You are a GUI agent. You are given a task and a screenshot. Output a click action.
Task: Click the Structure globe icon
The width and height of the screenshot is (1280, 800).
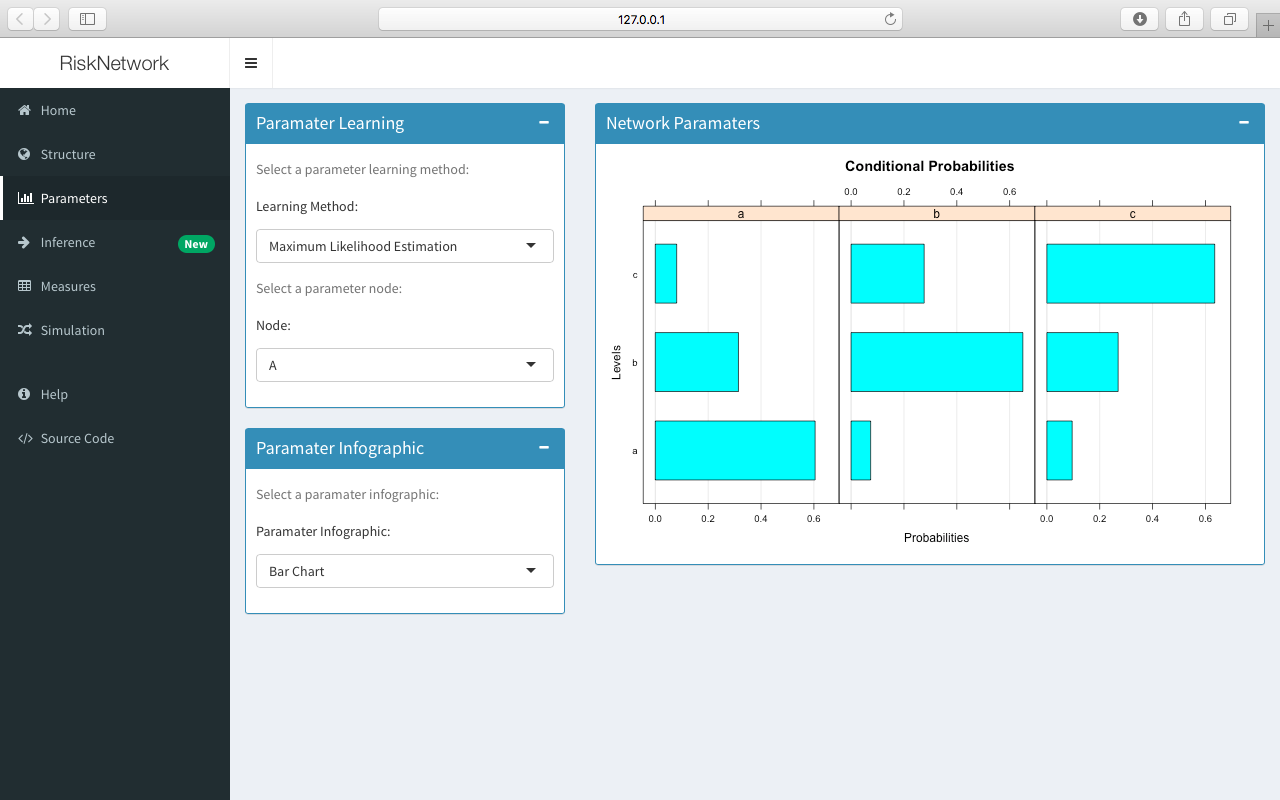click(25, 154)
